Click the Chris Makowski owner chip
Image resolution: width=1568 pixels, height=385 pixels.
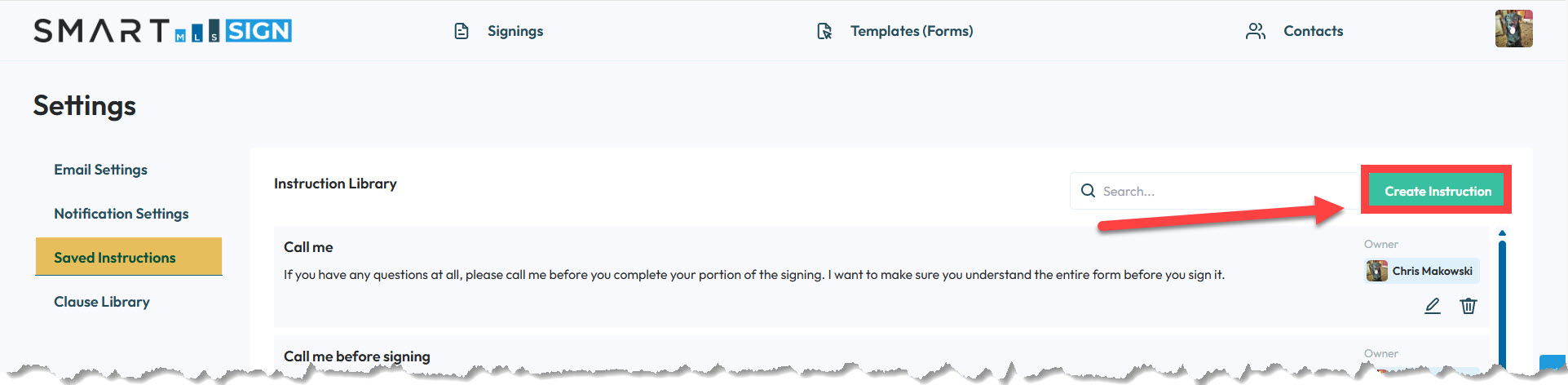tap(1422, 271)
